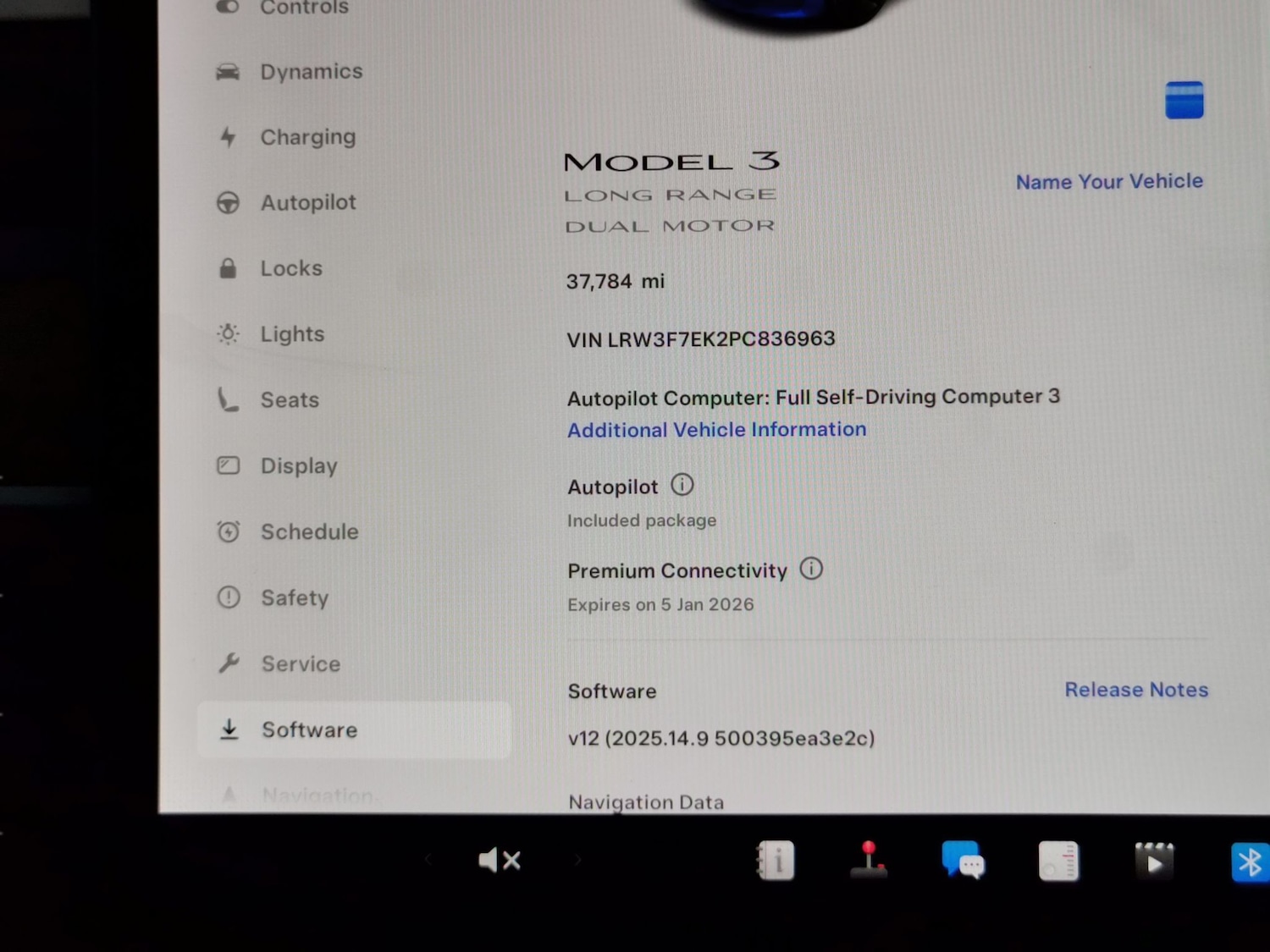The height and width of the screenshot is (952, 1270).
Task: Switch to the Safety section
Action: click(x=295, y=597)
